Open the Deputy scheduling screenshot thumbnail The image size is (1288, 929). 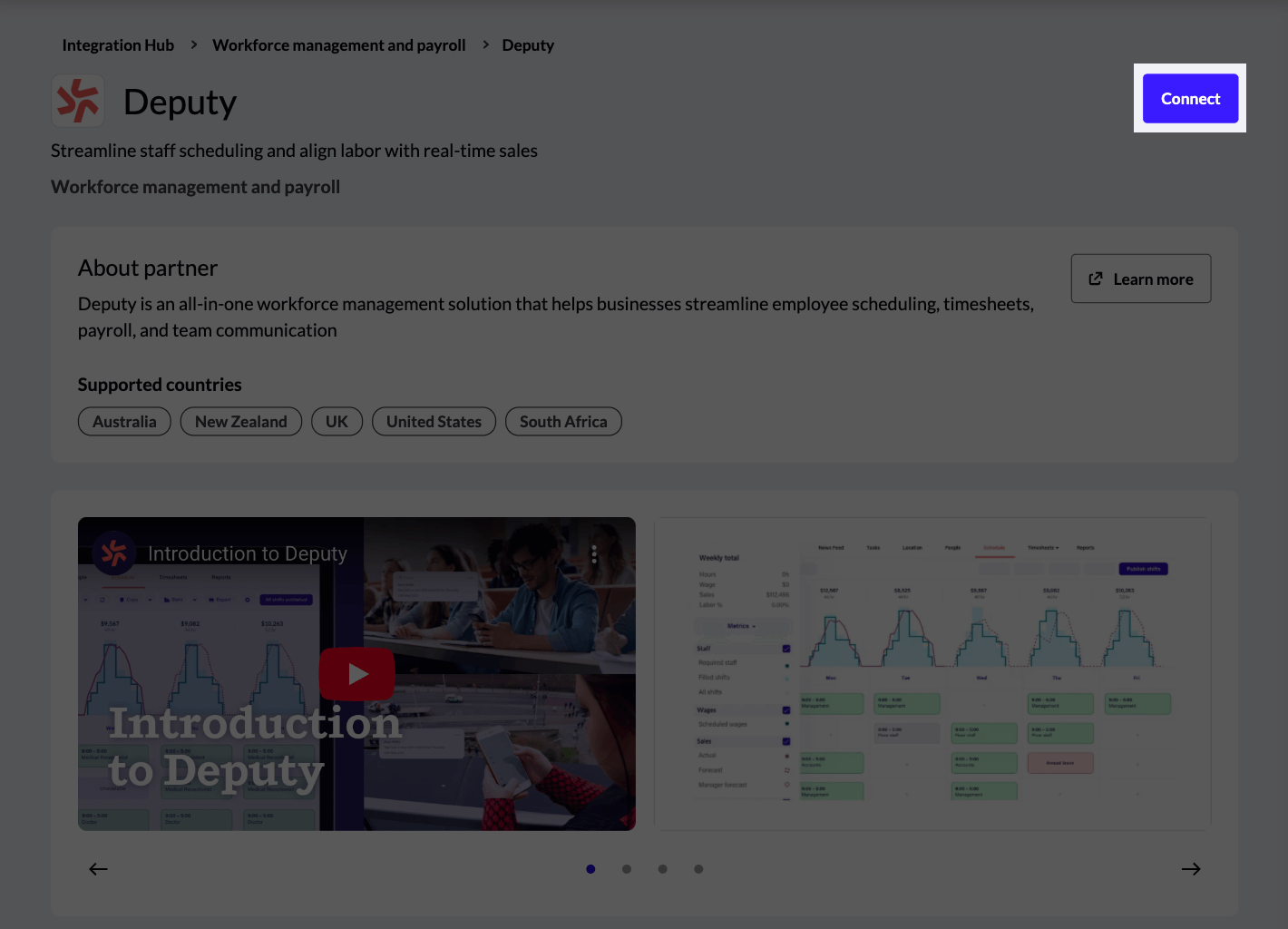point(932,673)
